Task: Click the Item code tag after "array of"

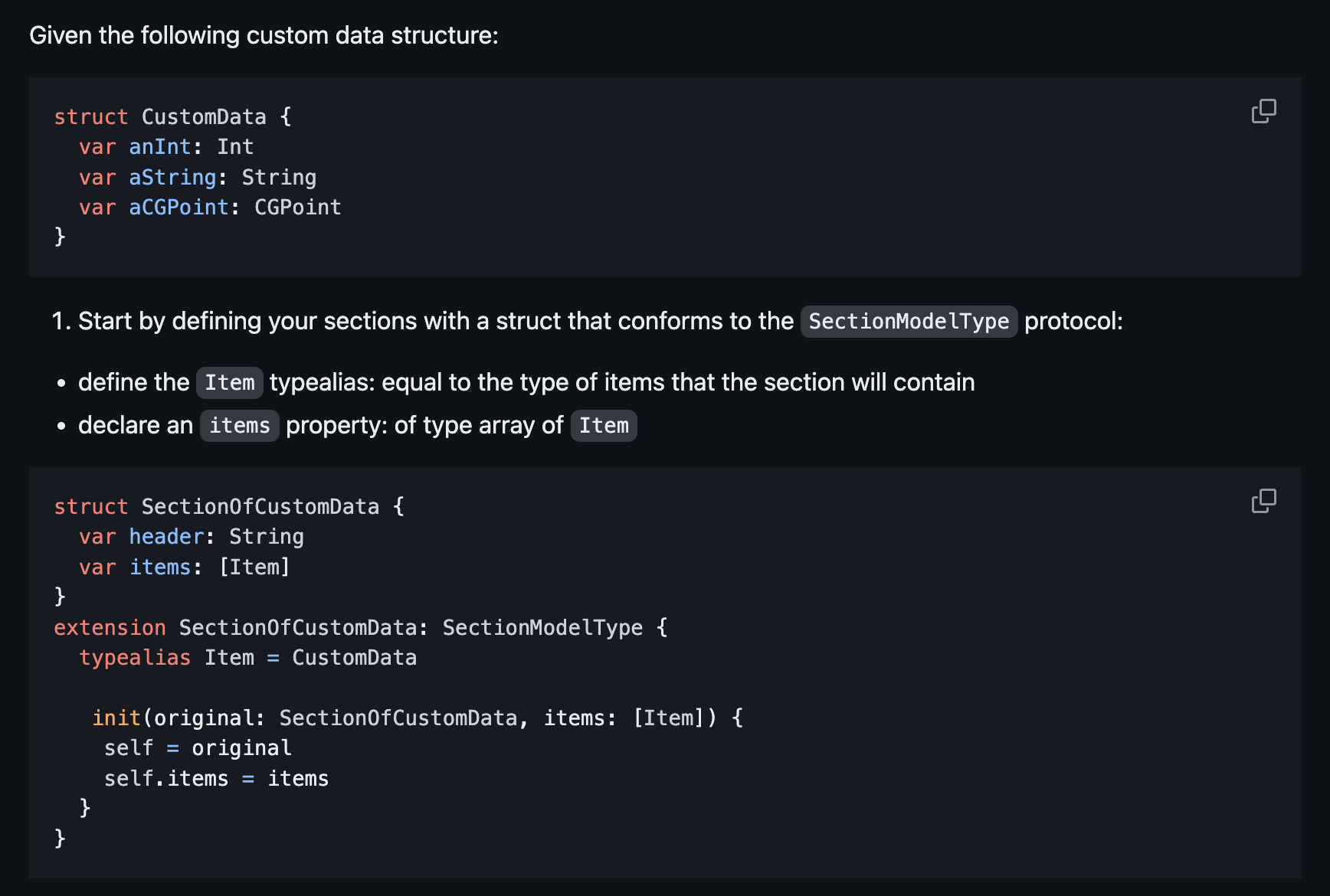Action: tap(604, 425)
